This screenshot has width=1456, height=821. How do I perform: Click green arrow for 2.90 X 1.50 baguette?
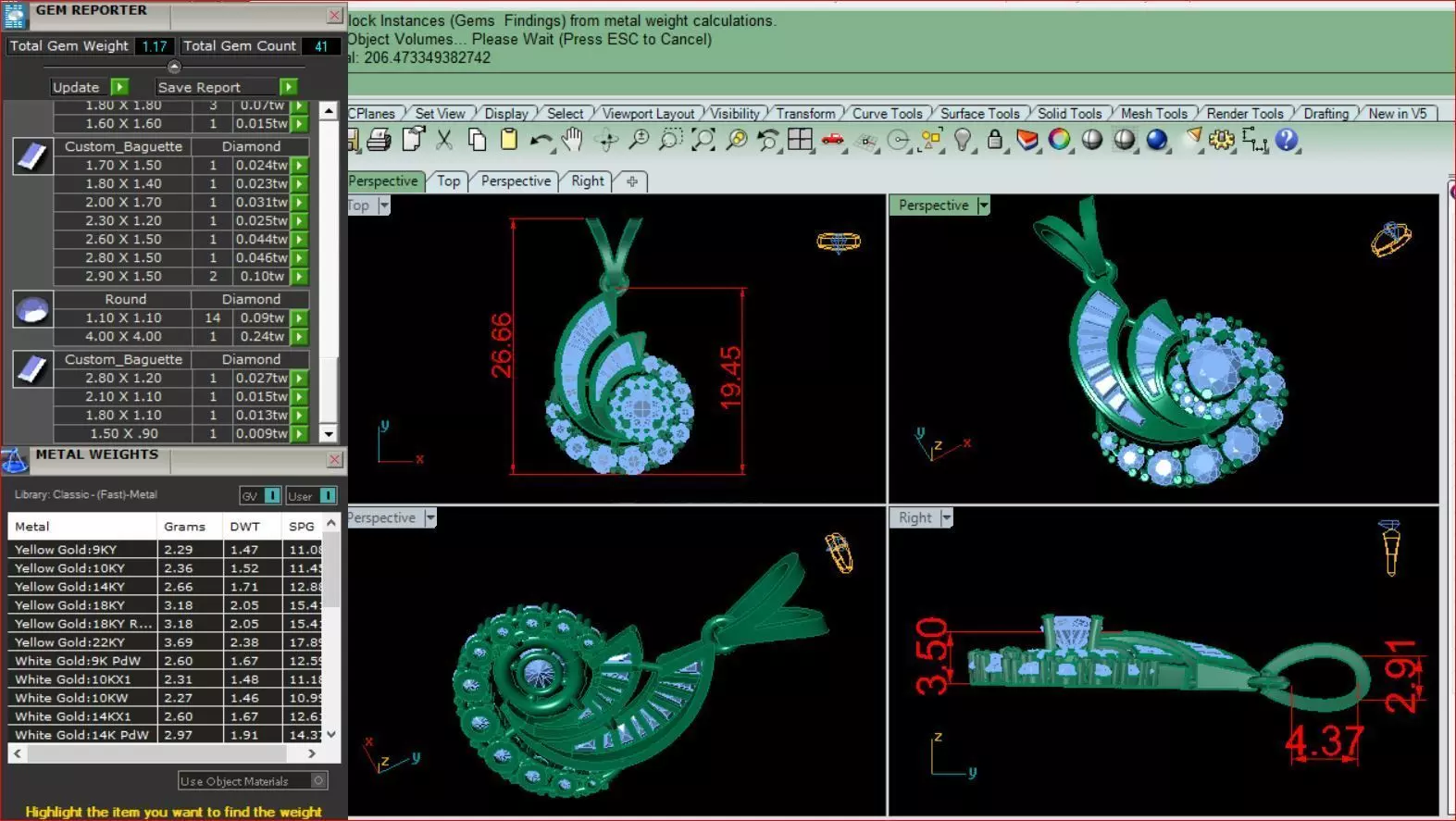click(x=299, y=277)
